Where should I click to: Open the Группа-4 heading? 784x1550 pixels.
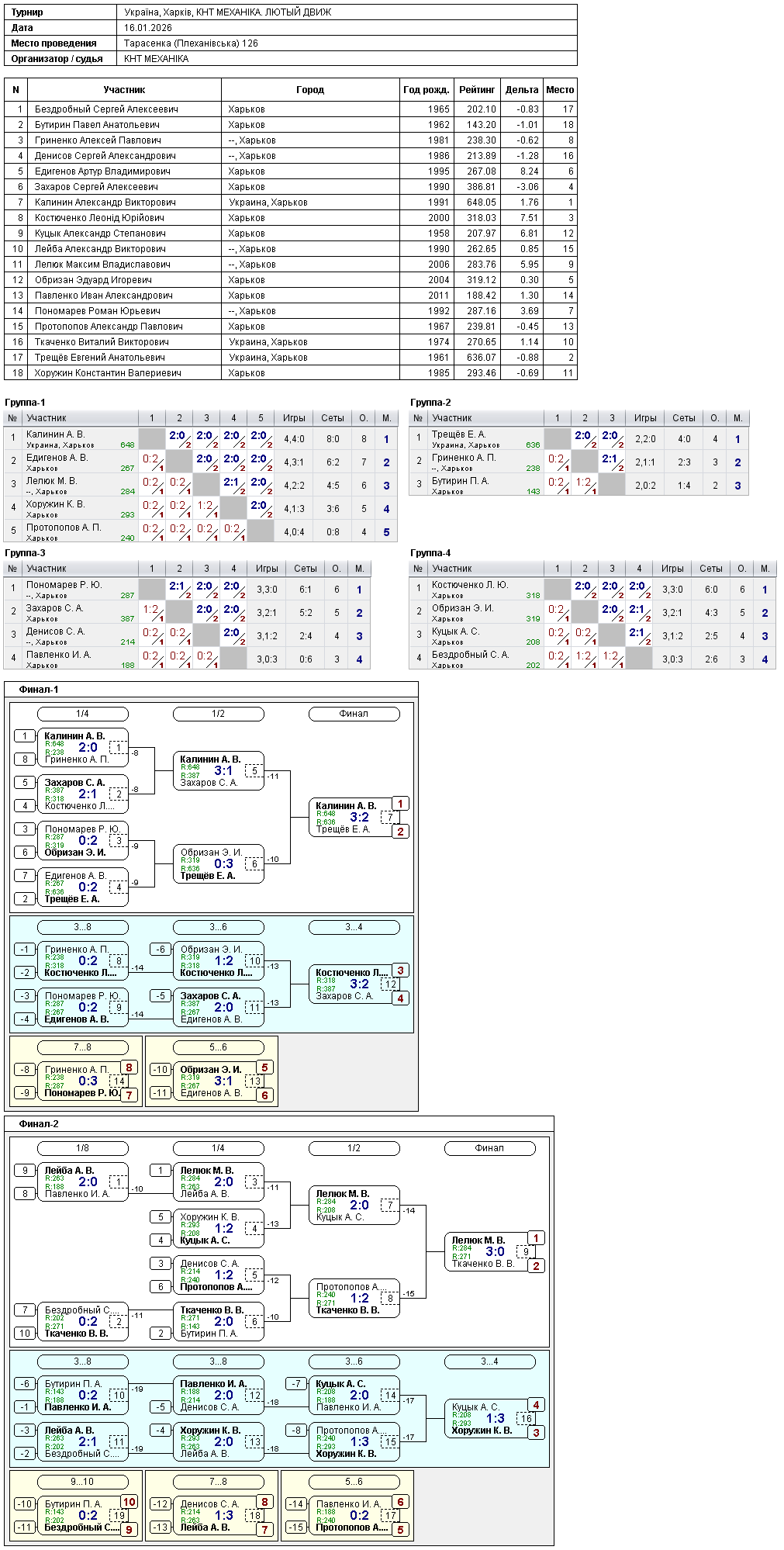(430, 552)
